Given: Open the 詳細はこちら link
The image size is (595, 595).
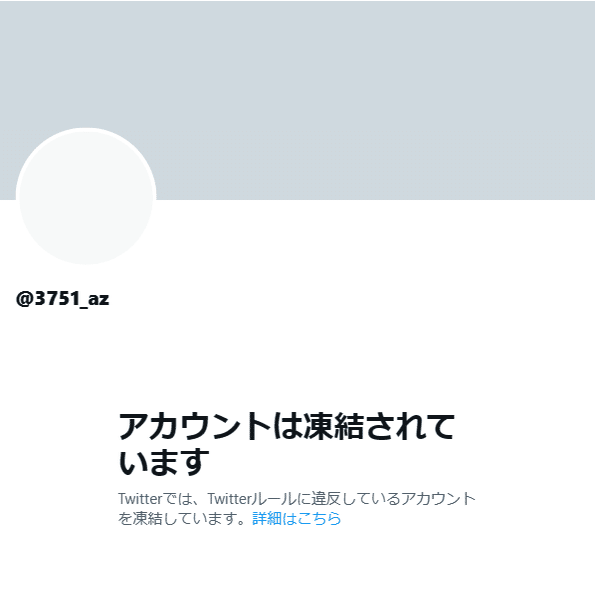Looking at the screenshot, I should click(297, 518).
